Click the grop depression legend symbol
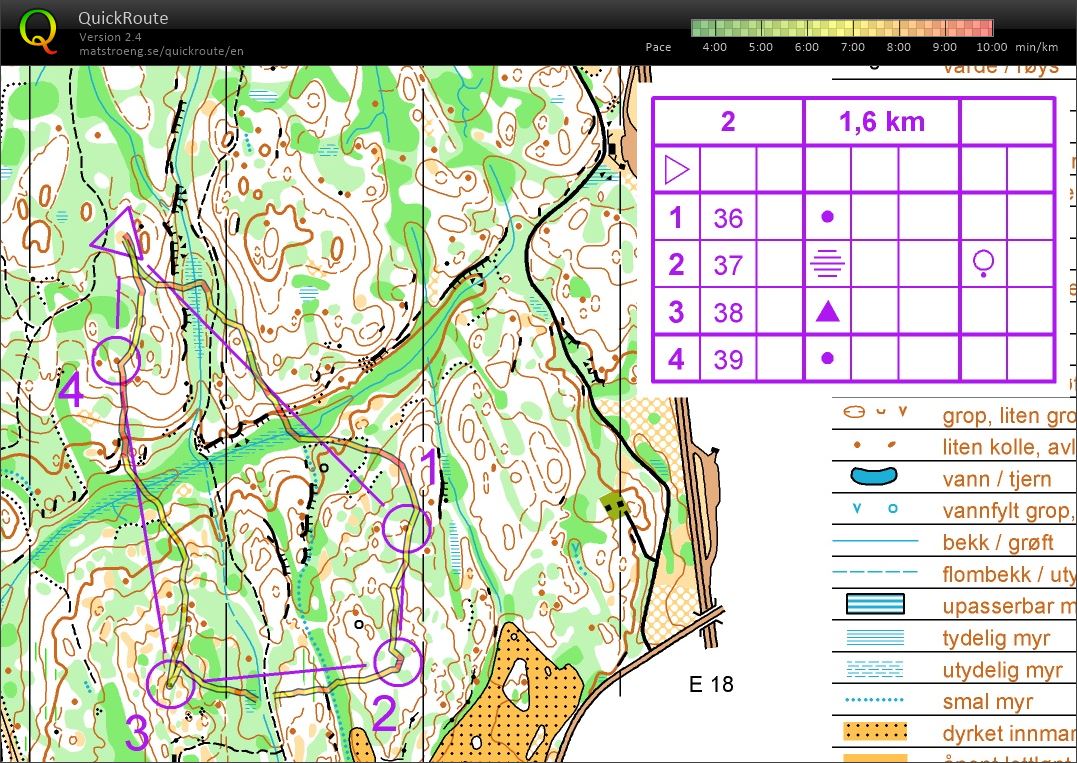This screenshot has height=763, width=1077. coord(875,412)
